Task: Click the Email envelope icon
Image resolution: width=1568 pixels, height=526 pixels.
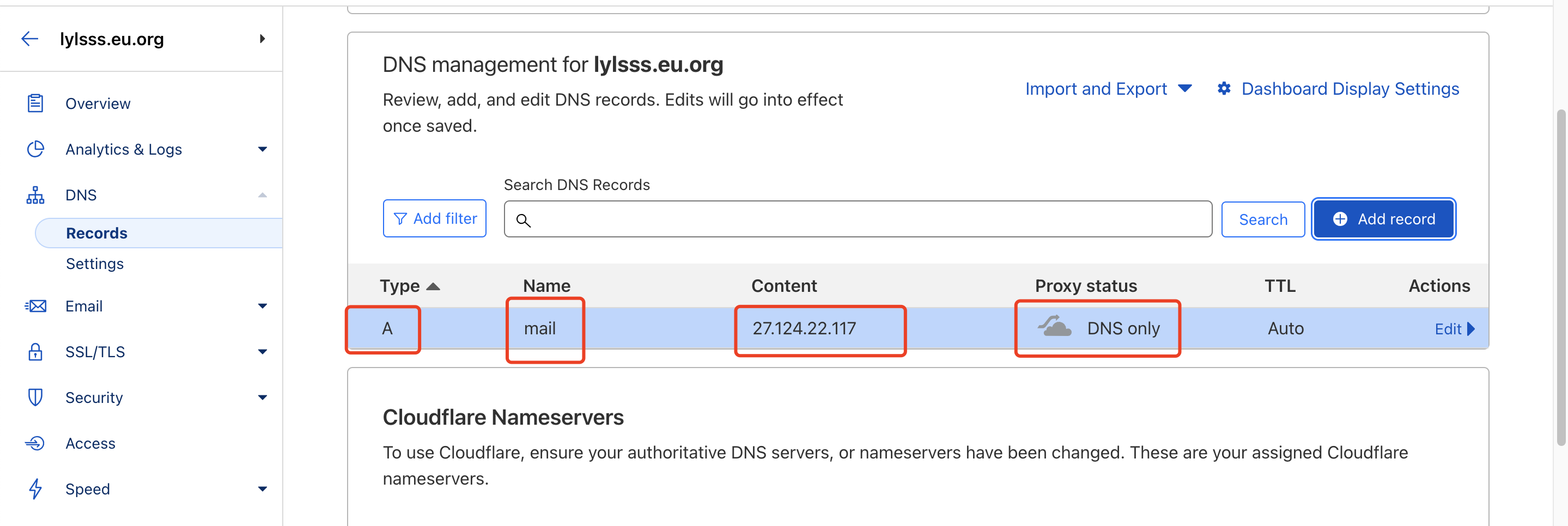Action: pyautogui.click(x=35, y=306)
